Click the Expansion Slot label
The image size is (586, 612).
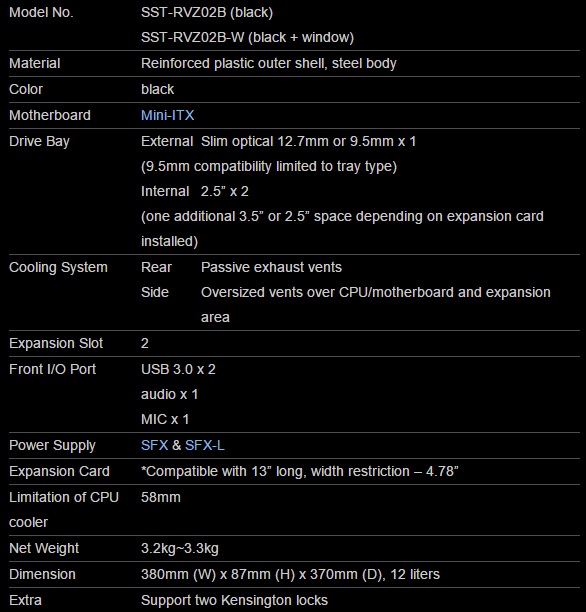[x=56, y=343]
